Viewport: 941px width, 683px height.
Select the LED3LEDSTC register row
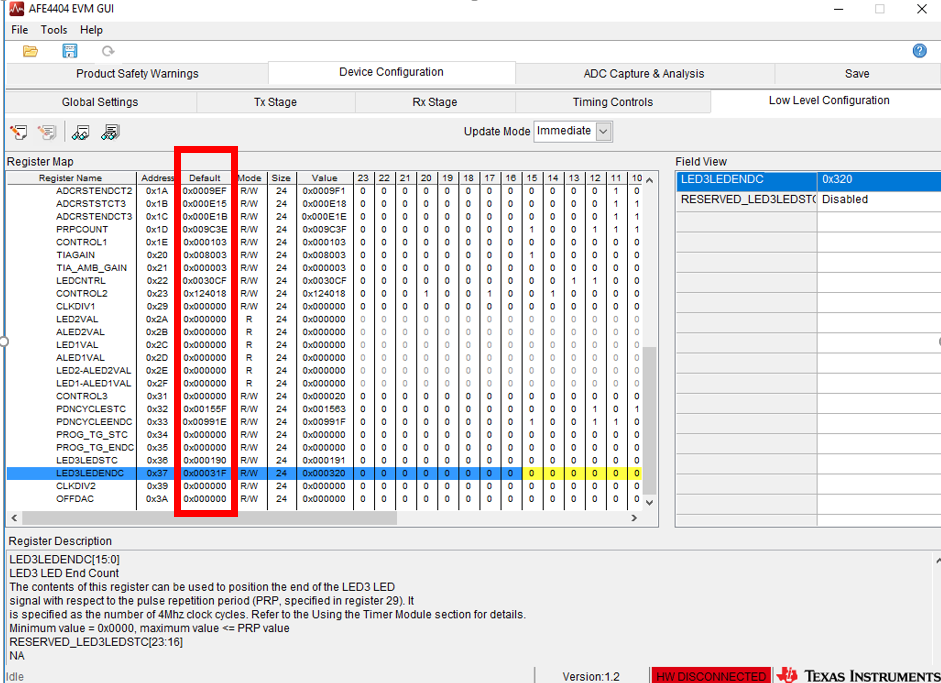(324, 460)
